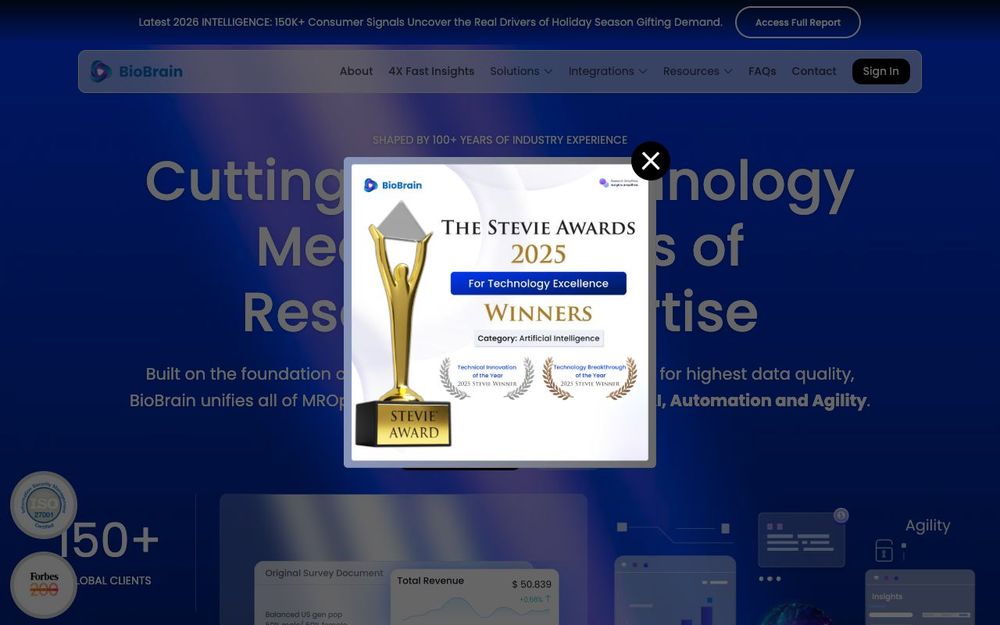Click the 150+ clients figure
This screenshot has height=625, width=1000.
[x=108, y=540]
